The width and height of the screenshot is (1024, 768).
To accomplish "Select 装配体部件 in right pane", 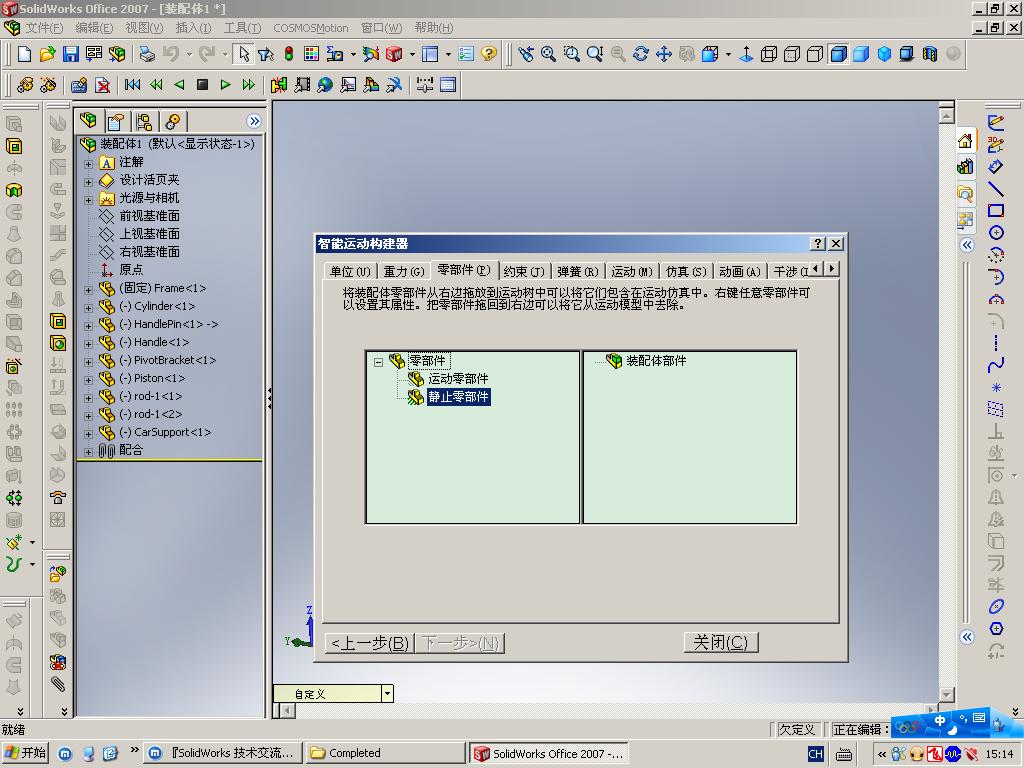I will pos(656,360).
